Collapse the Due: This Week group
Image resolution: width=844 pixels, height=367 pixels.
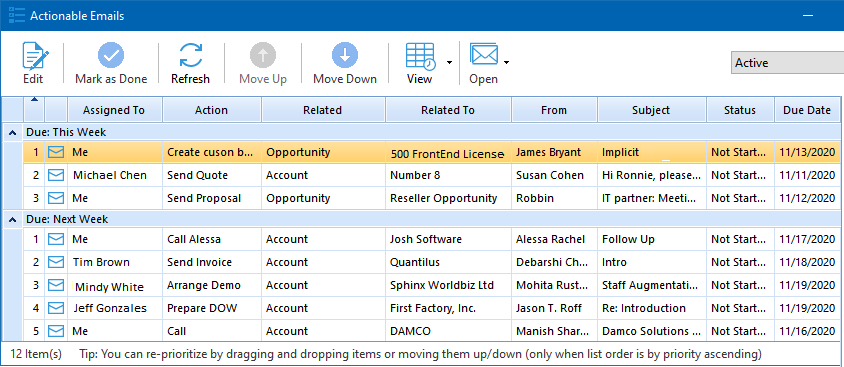pos(12,132)
